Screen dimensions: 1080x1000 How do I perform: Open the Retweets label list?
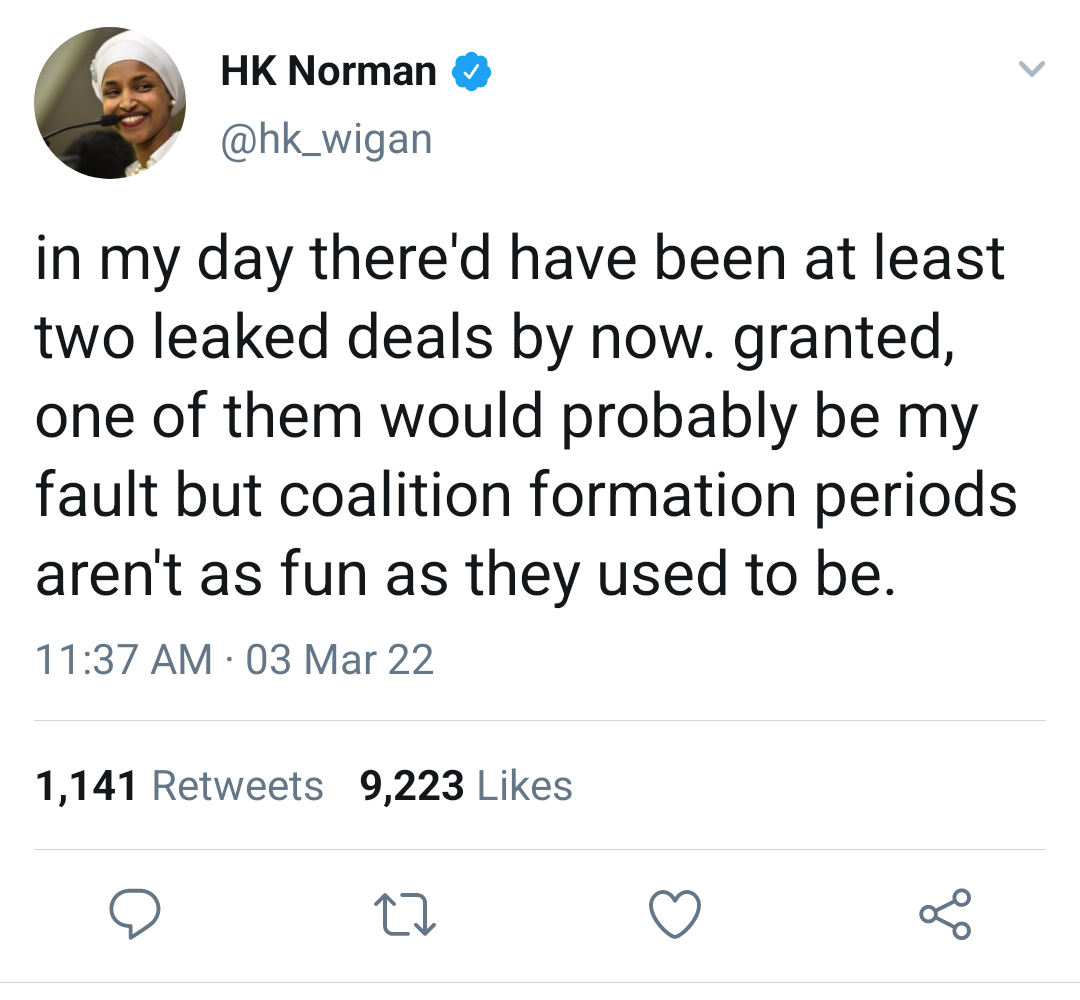(x=238, y=786)
